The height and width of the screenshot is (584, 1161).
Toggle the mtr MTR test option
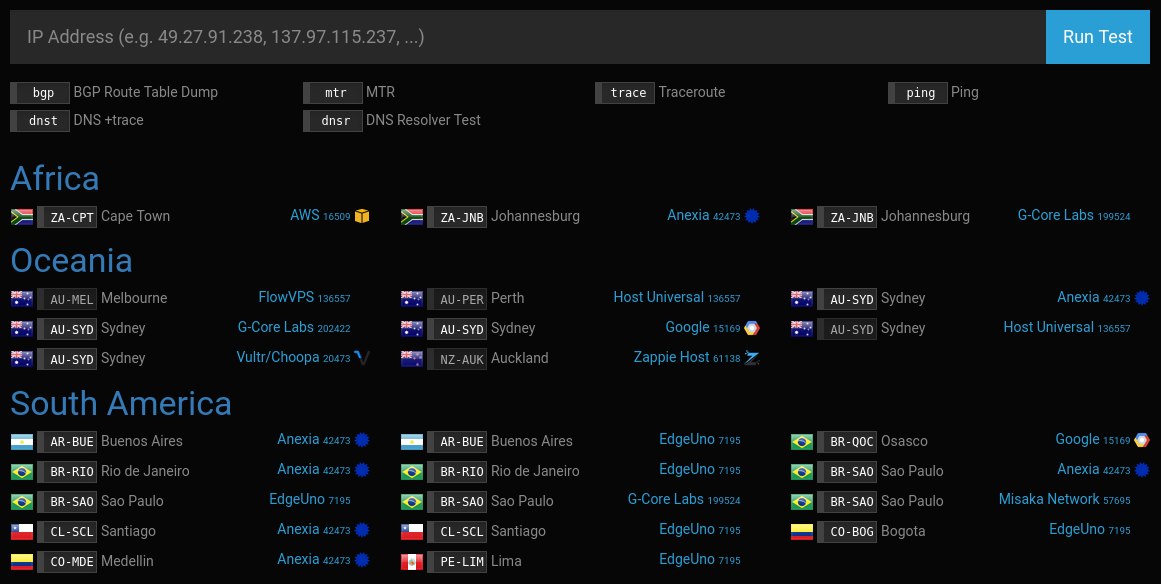click(x=332, y=93)
